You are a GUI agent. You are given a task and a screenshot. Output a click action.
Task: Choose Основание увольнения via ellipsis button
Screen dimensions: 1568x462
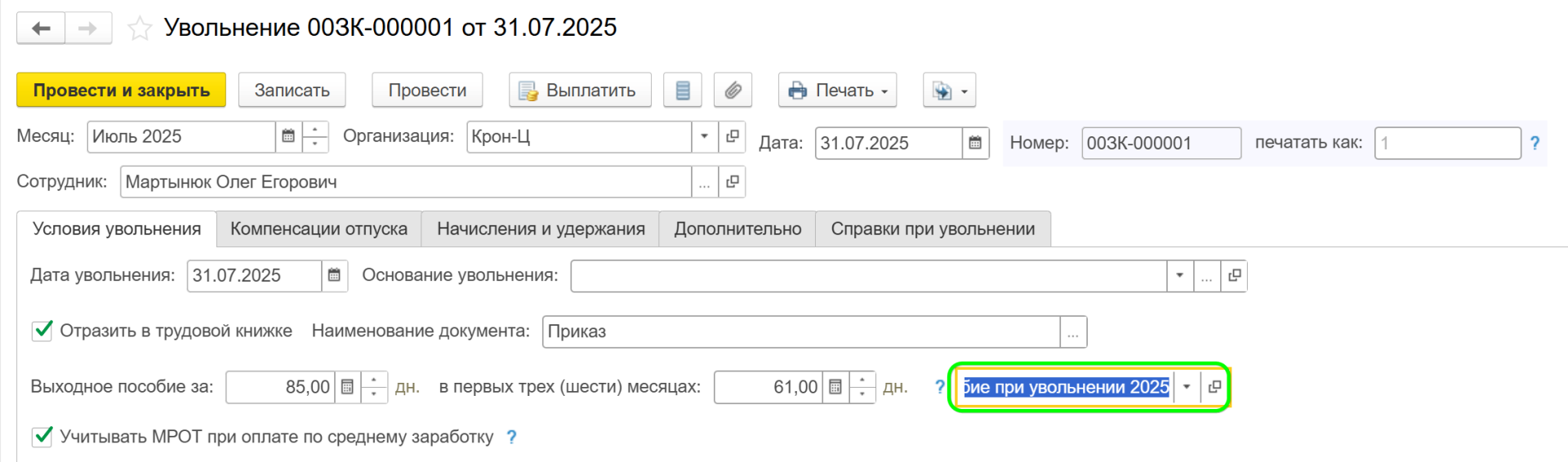pos(1207,276)
